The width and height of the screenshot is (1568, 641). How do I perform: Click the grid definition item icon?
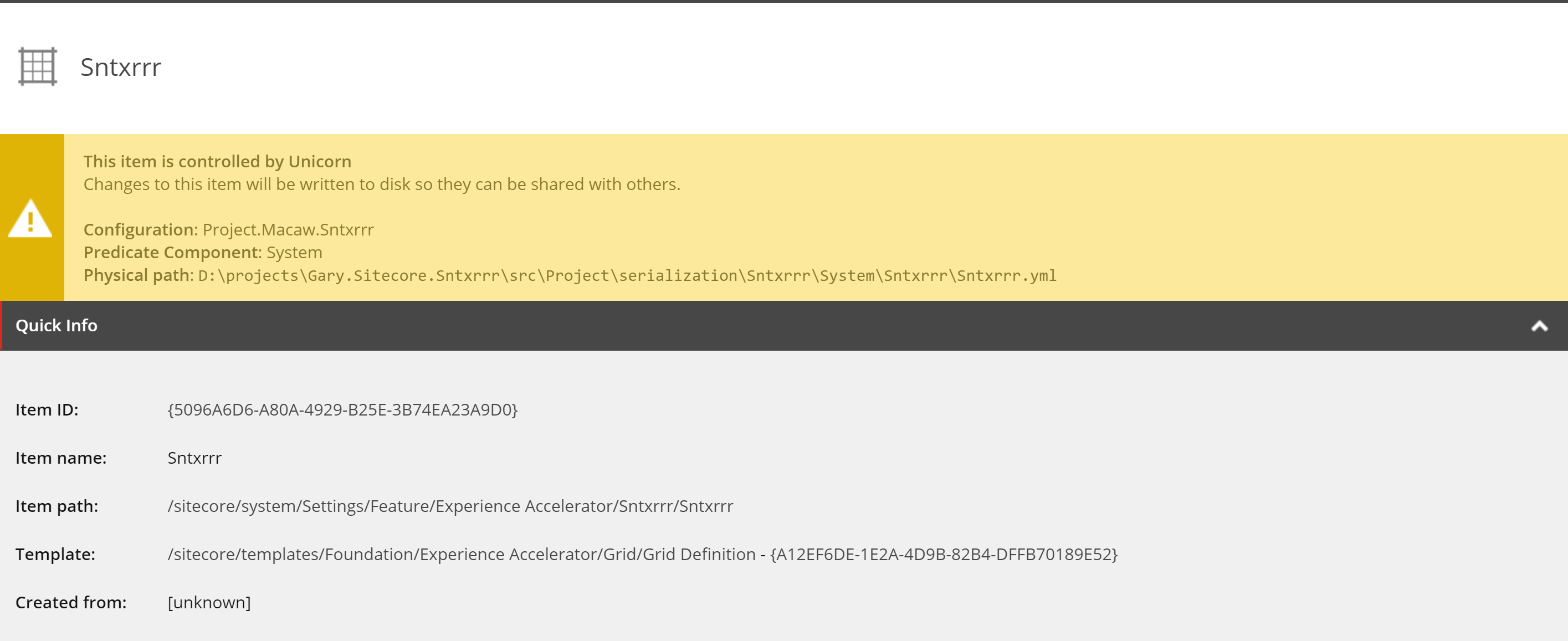point(38,66)
